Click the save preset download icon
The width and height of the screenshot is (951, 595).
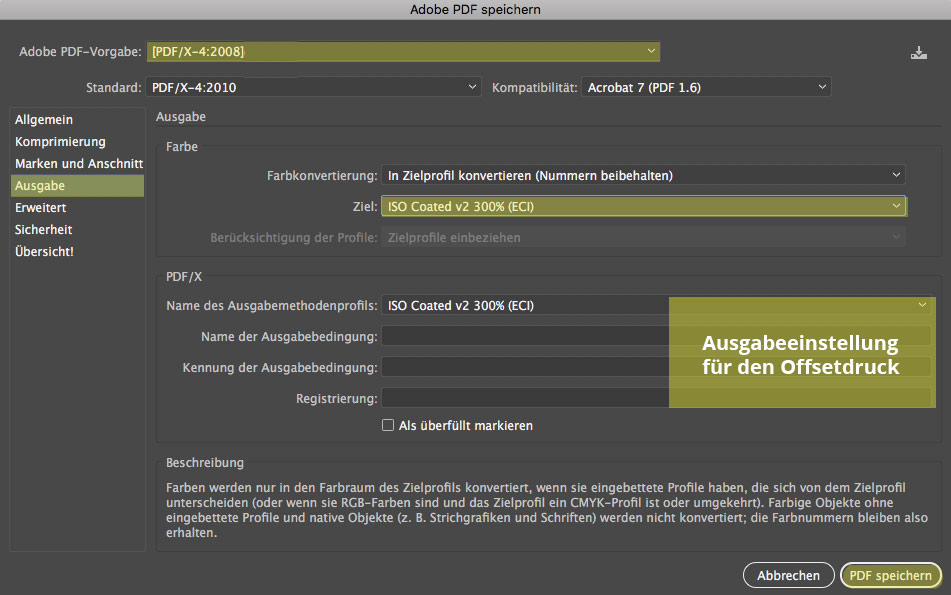918,53
